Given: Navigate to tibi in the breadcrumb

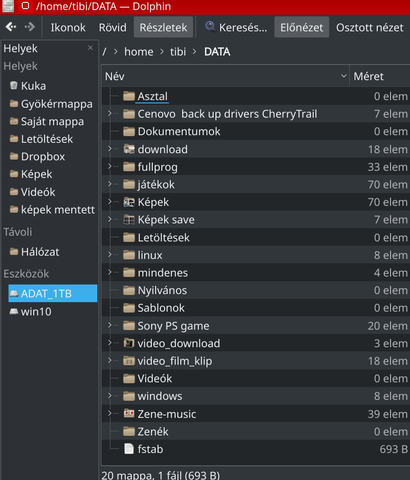Looking at the screenshot, I should tap(178, 52).
